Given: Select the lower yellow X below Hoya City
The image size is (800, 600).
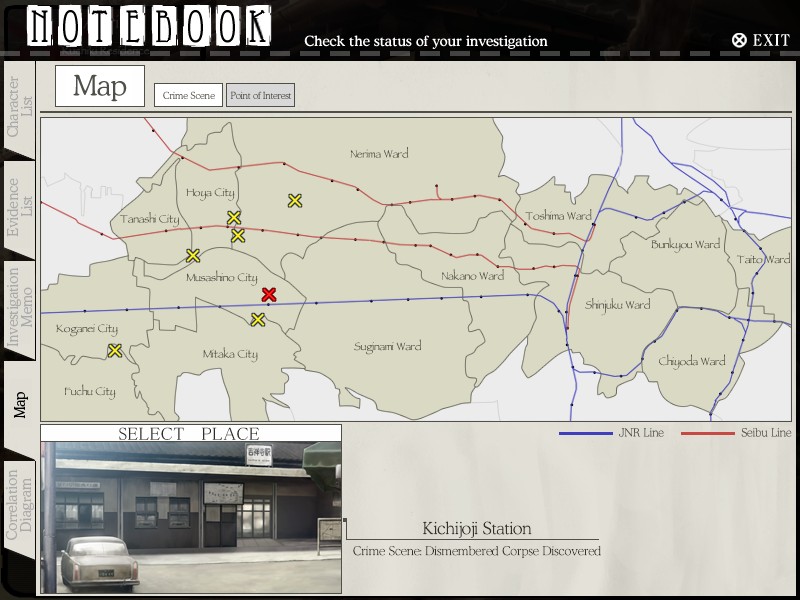Looking at the screenshot, I should click(238, 236).
